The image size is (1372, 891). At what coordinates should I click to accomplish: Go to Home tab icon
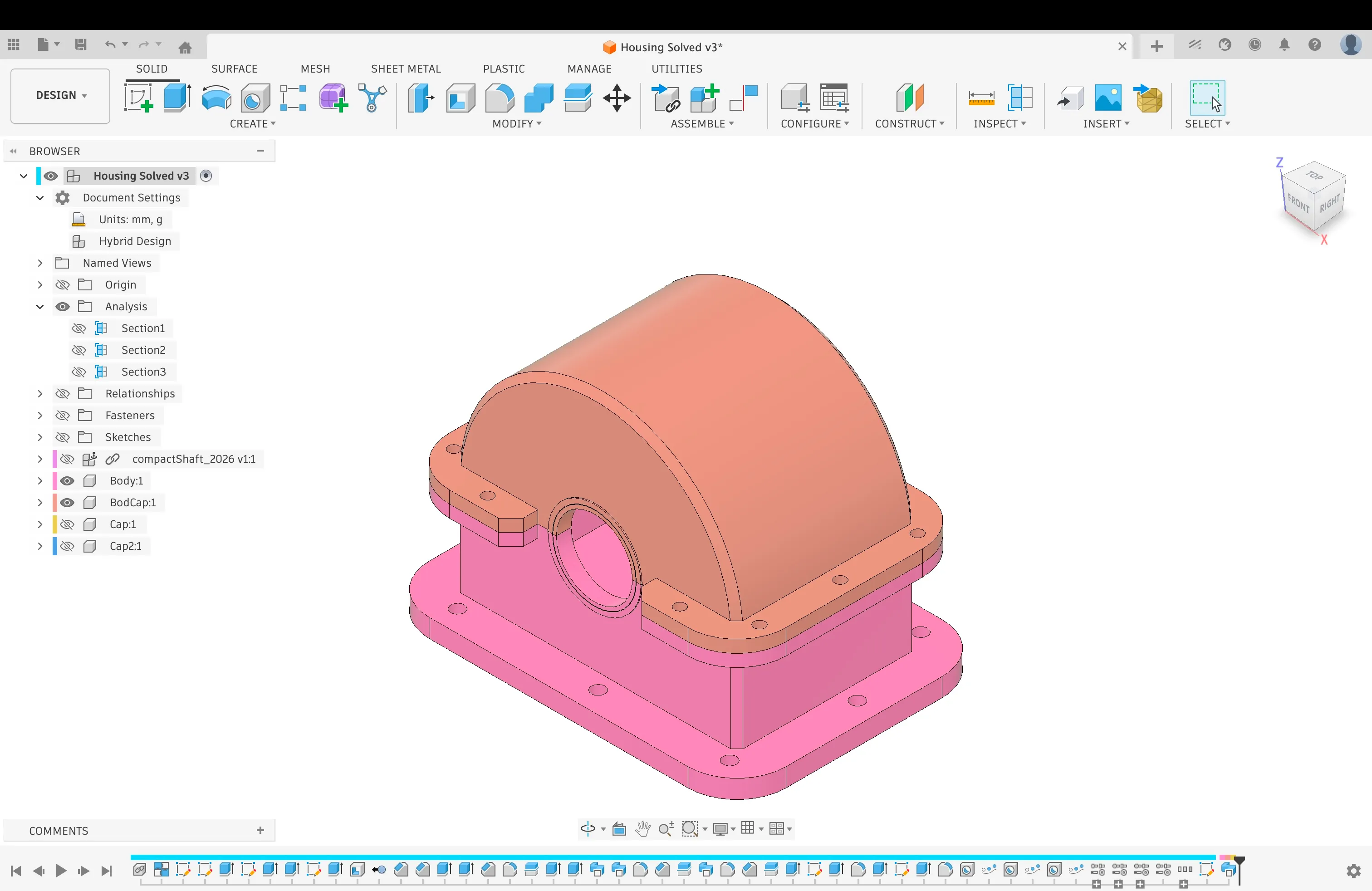[185, 47]
